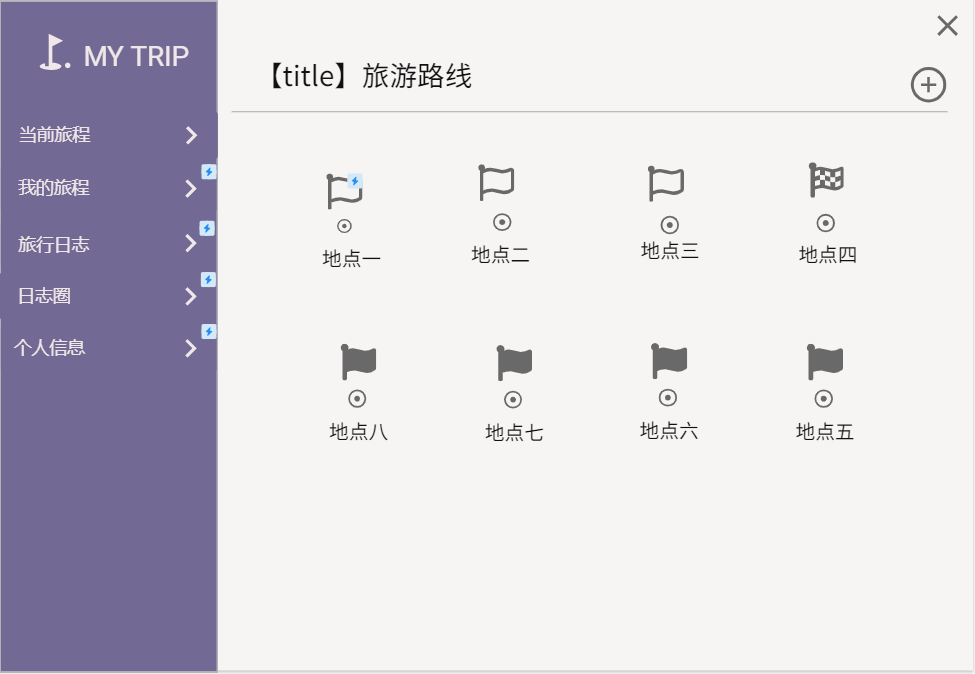Select the radio dot for 地点七

(513, 399)
